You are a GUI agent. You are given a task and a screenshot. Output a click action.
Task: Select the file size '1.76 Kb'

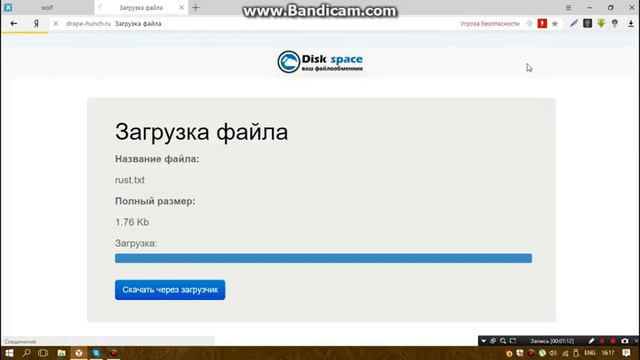point(132,222)
